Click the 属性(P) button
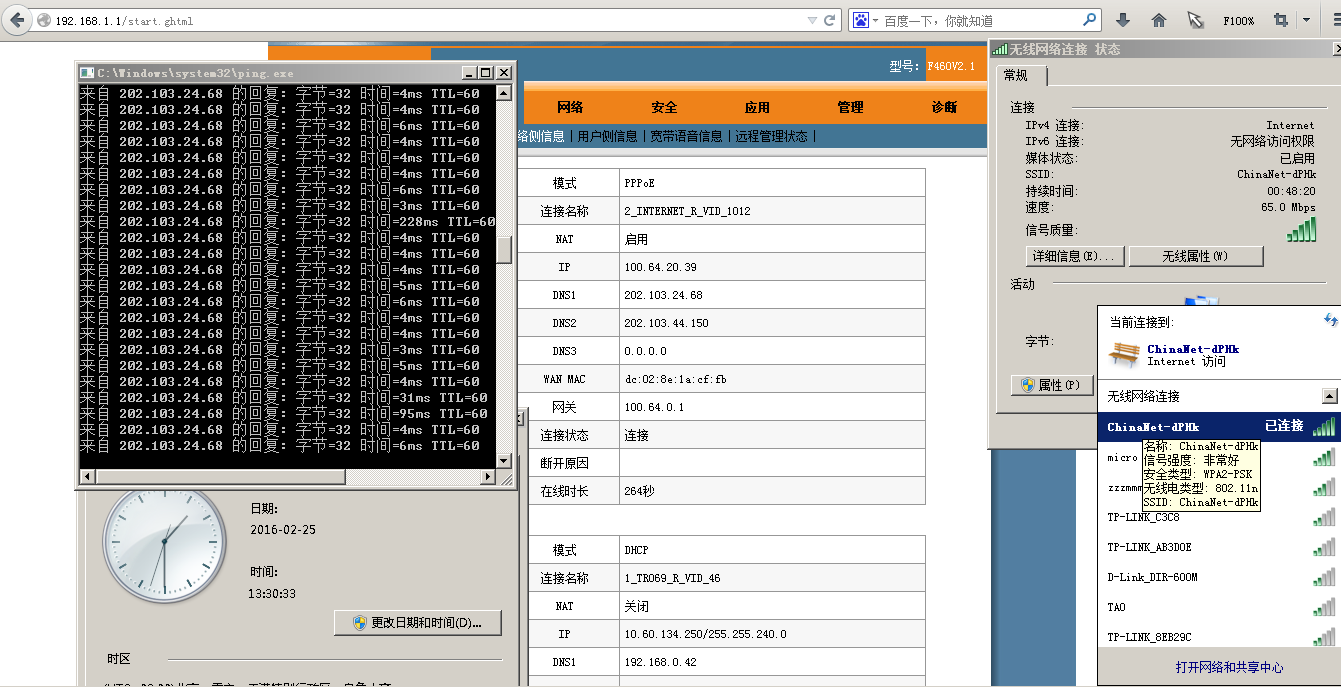 click(x=1052, y=385)
